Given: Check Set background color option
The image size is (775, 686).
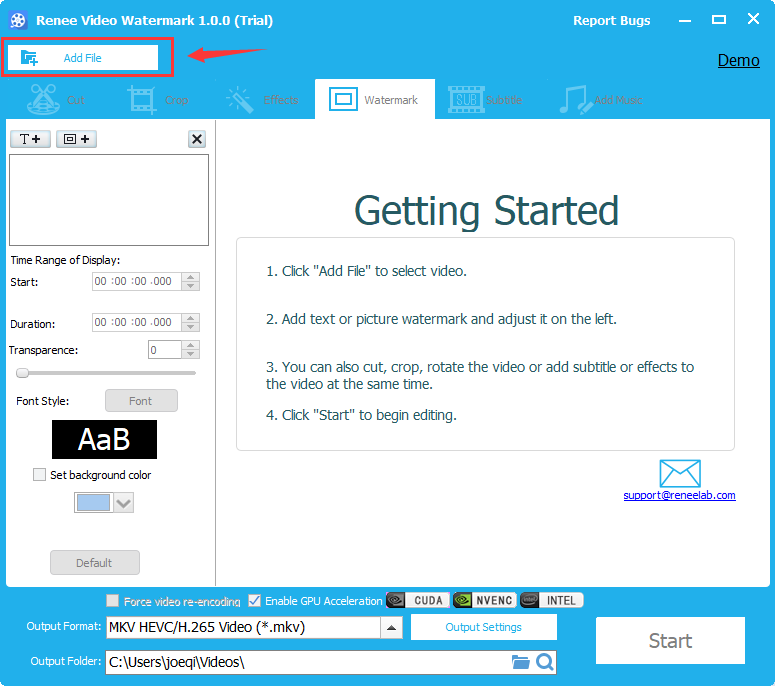Looking at the screenshot, I should pos(40,475).
